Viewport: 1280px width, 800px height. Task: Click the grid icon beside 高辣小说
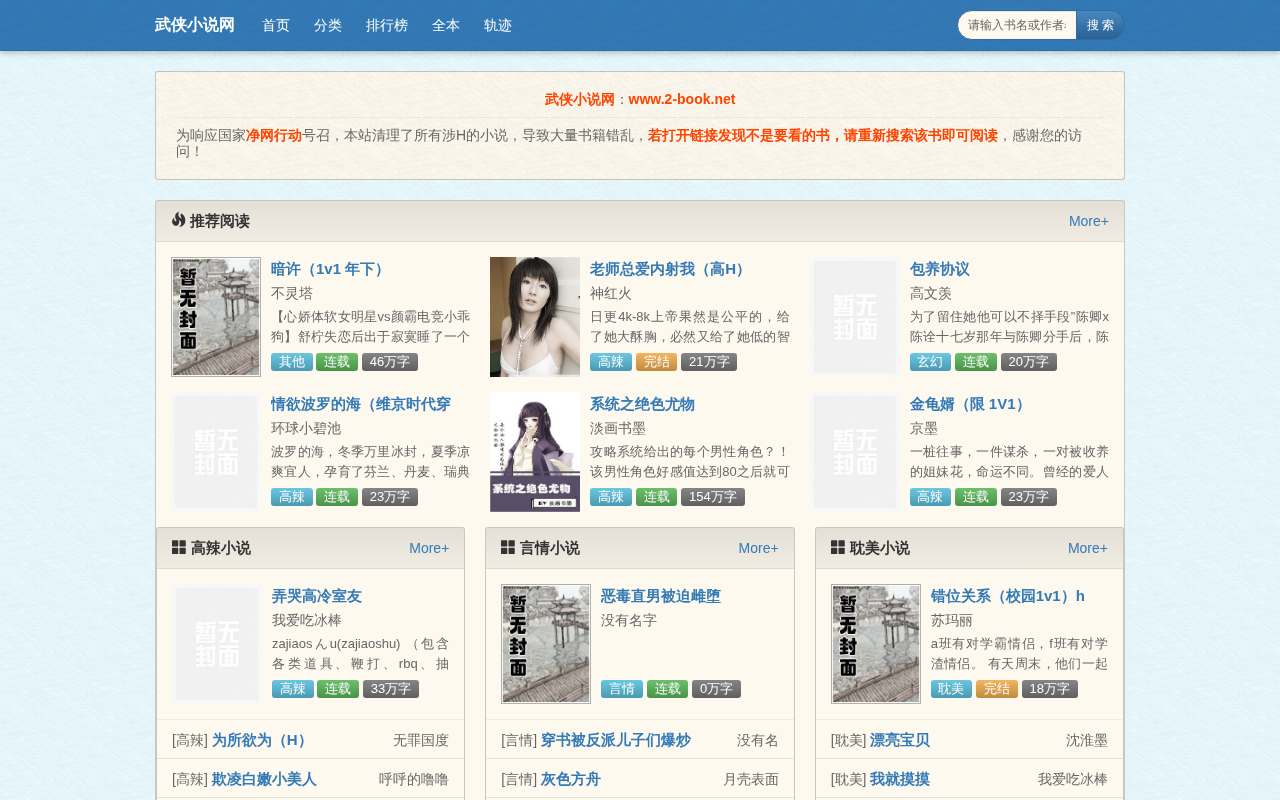click(179, 547)
